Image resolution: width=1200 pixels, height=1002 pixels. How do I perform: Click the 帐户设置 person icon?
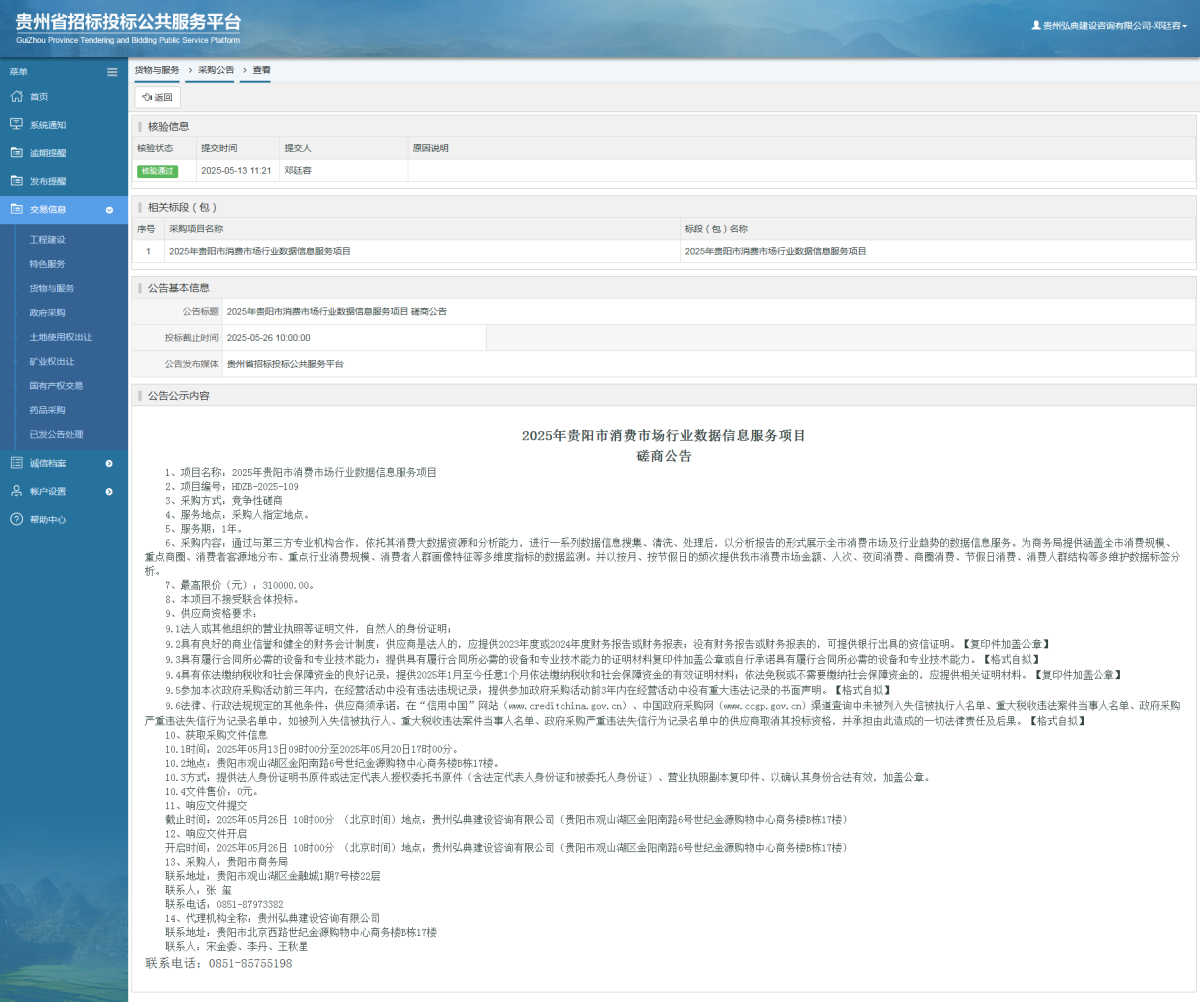click(x=16, y=491)
